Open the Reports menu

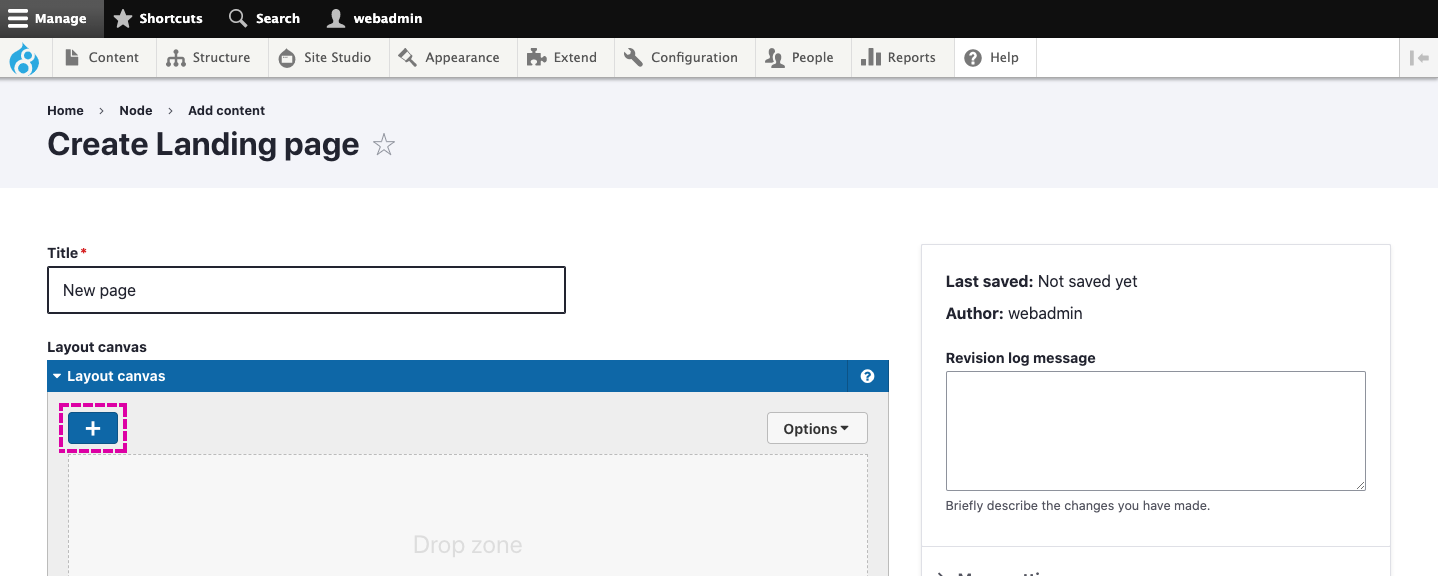(x=899, y=58)
